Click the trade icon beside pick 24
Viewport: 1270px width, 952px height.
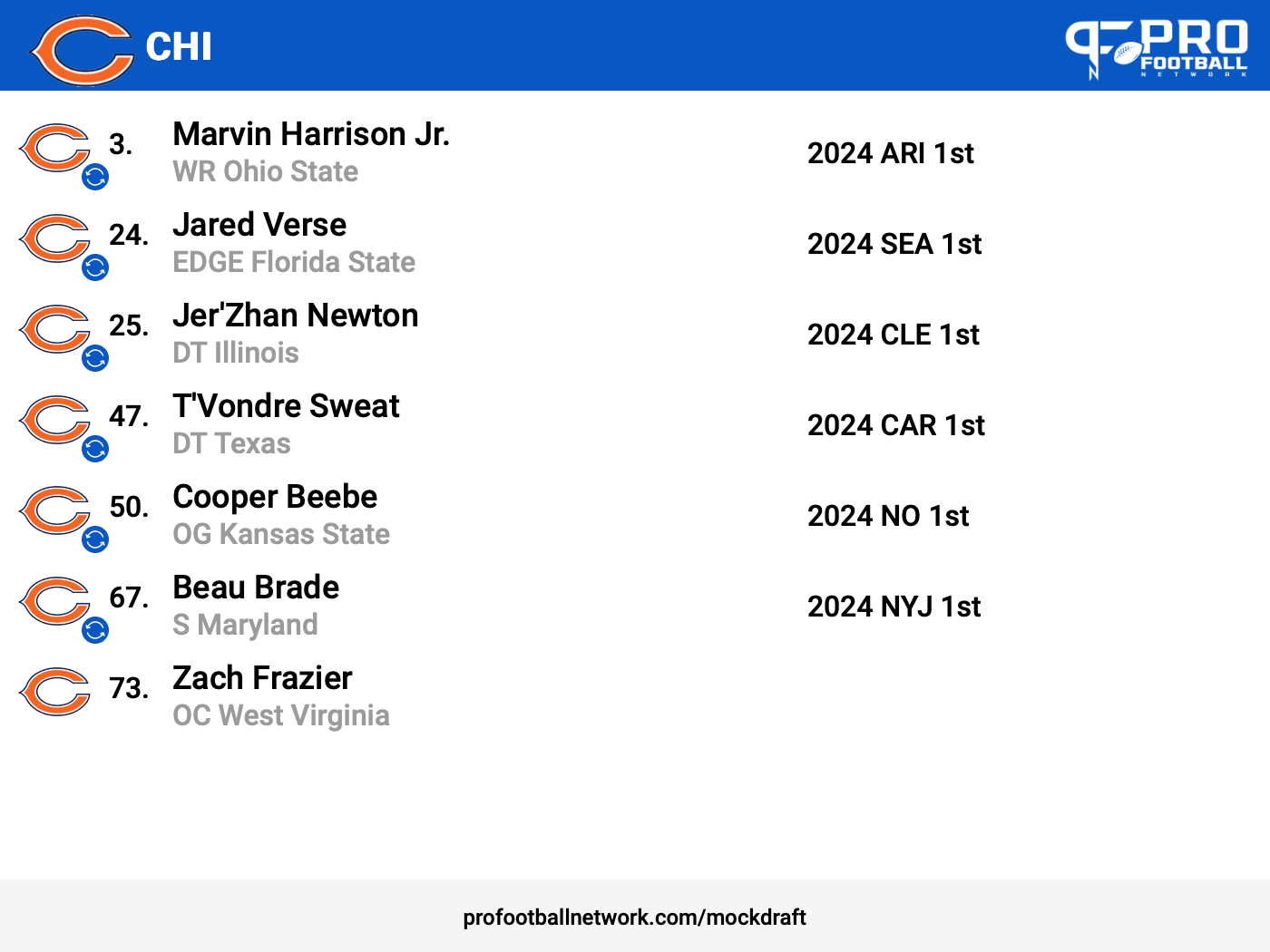click(x=95, y=267)
